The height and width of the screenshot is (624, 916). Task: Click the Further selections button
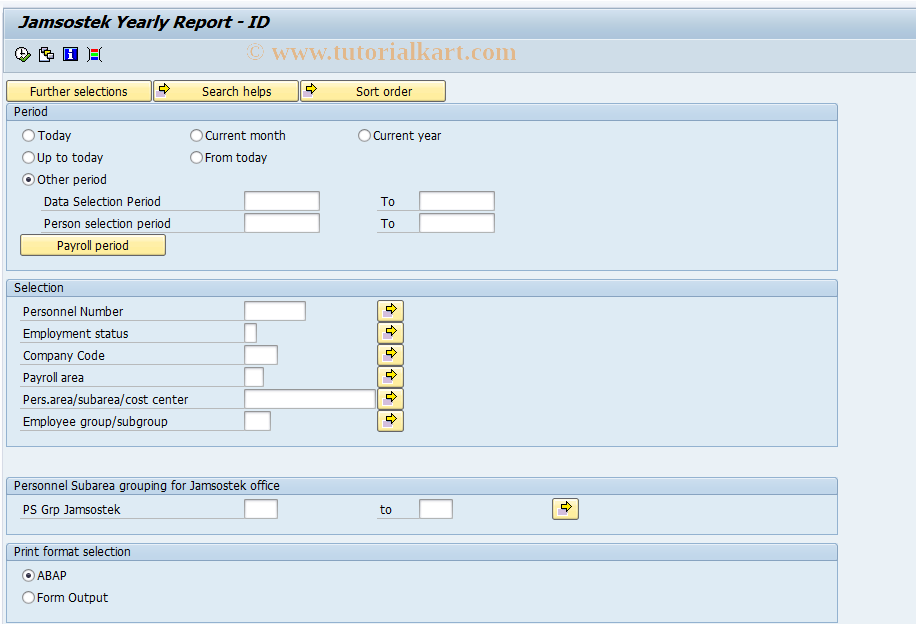pyautogui.click(x=79, y=91)
